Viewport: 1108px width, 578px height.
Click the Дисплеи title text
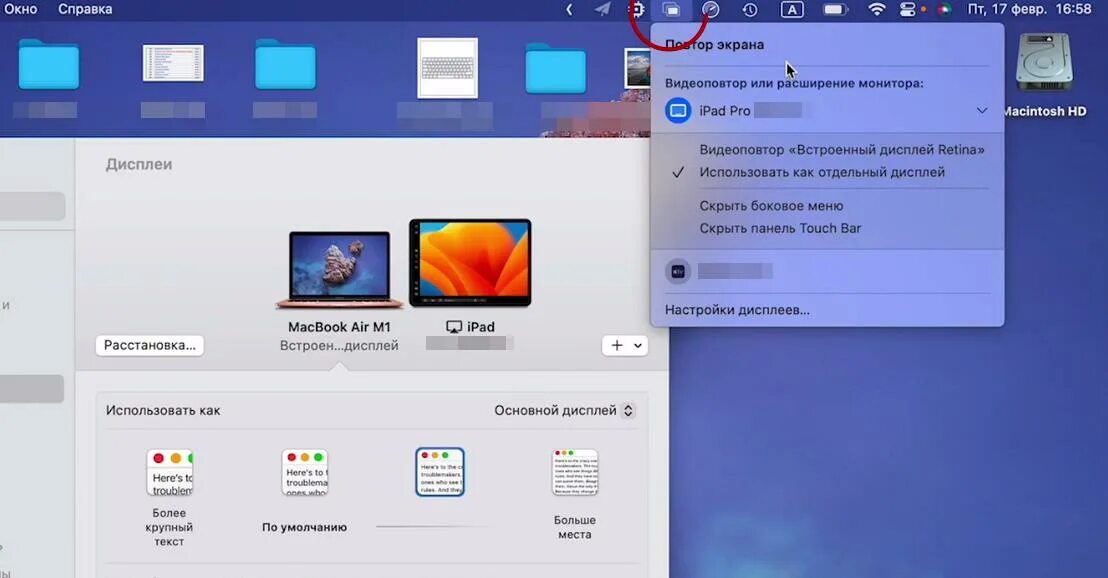[139, 164]
